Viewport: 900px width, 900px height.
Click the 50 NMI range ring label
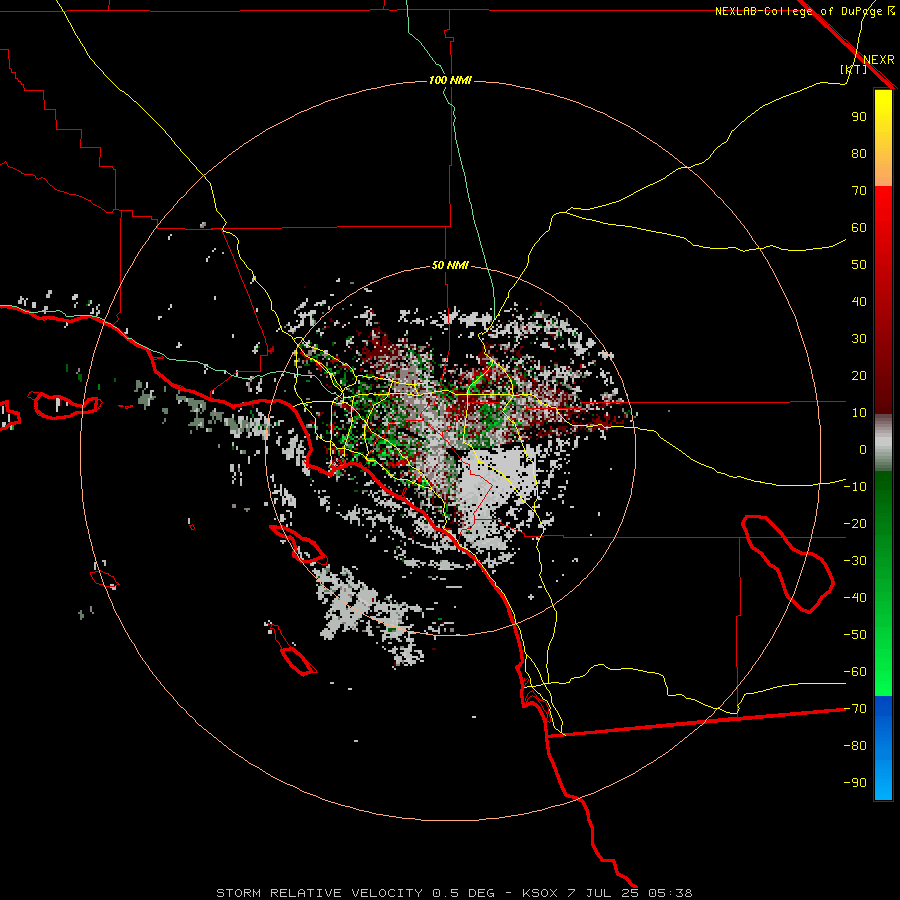coord(450,265)
